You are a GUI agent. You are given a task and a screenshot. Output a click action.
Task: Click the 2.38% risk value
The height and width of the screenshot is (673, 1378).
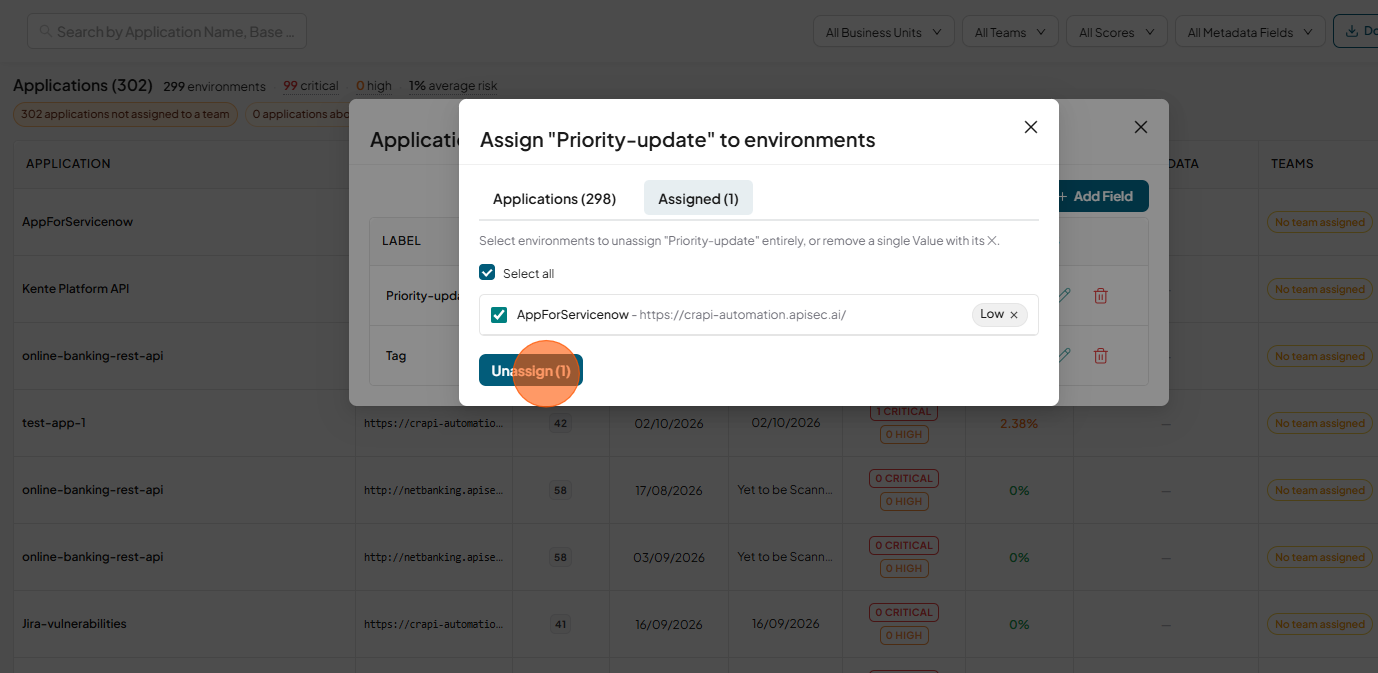click(x=1019, y=424)
